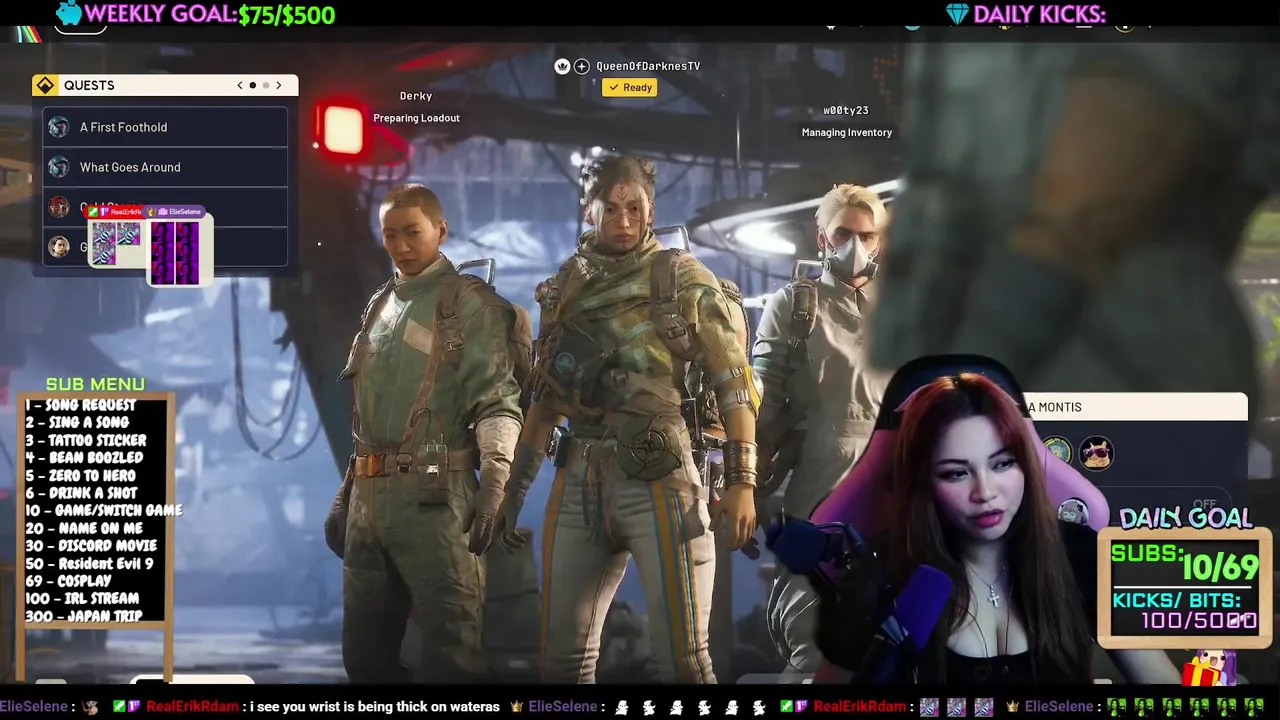Click the Kicks/Bits 100/5000 counter
Image resolution: width=1280 pixels, height=720 pixels.
click(1185, 610)
